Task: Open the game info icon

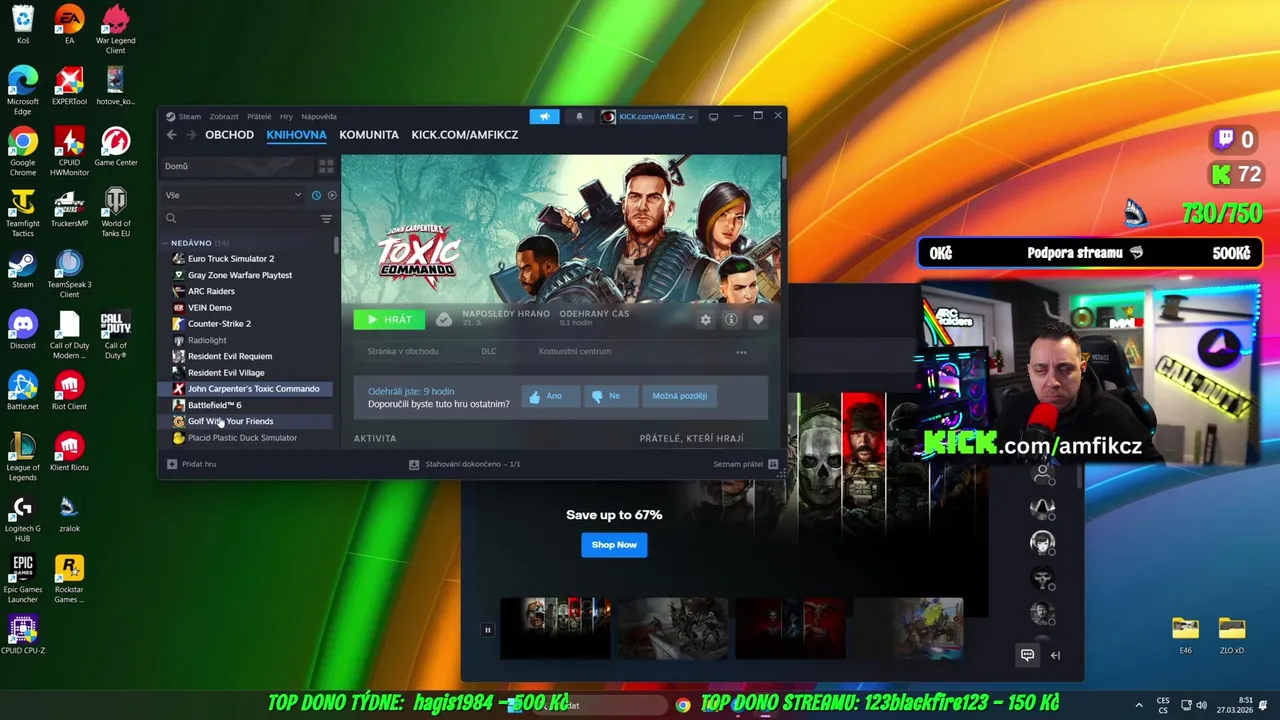Action: tap(731, 320)
